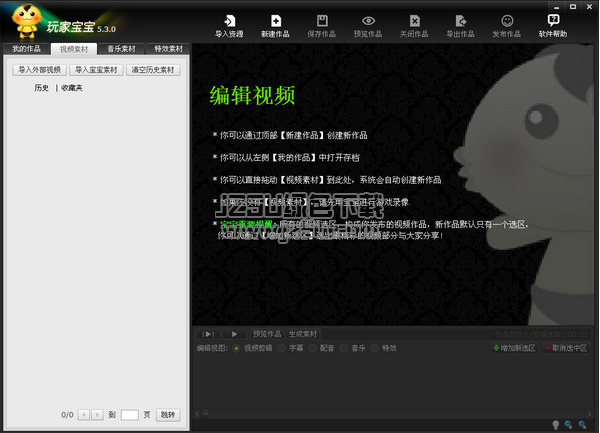The width and height of the screenshot is (600, 433).
Task: Click 增加新选区 add selection button
Action: click(515, 348)
